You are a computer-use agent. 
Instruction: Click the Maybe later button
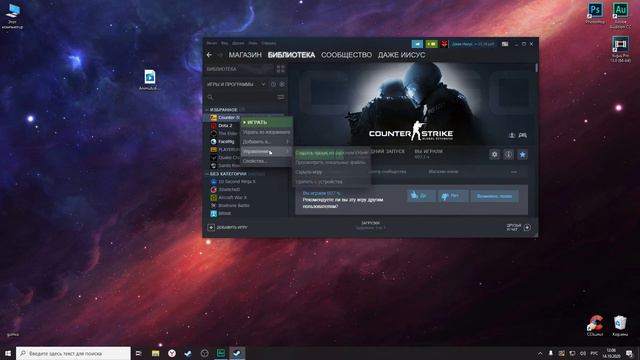[x=494, y=196]
